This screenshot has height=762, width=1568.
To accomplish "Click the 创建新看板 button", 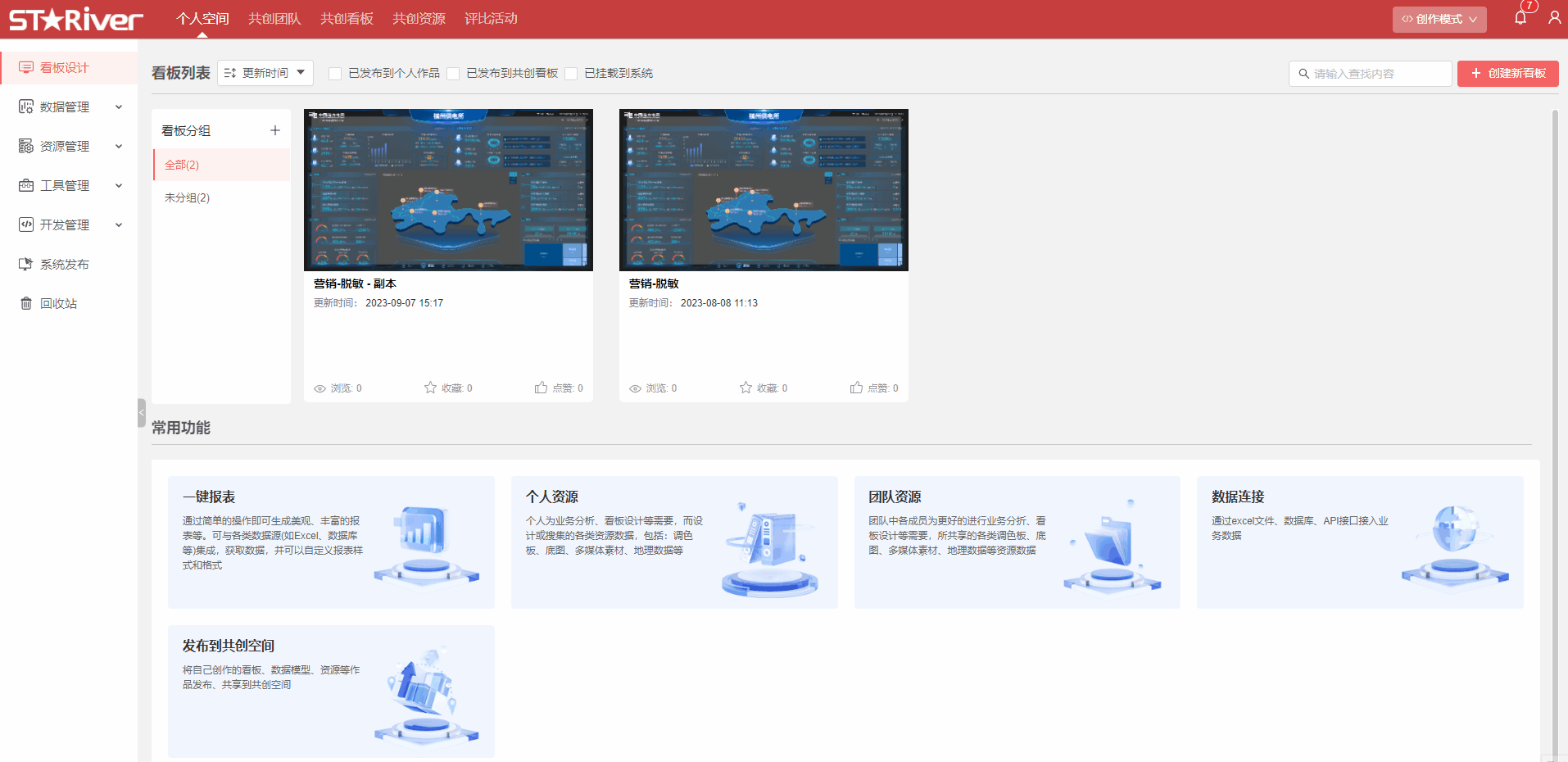I will click(1507, 74).
